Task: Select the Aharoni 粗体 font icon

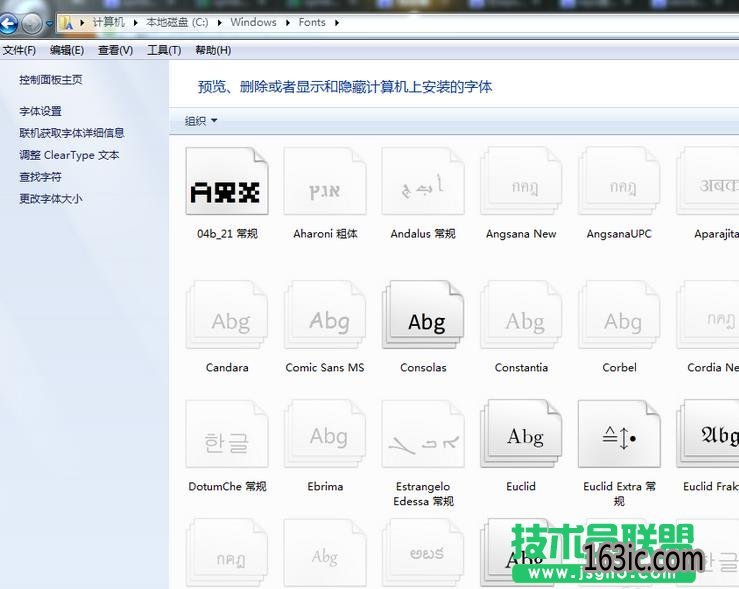Action: pos(325,182)
